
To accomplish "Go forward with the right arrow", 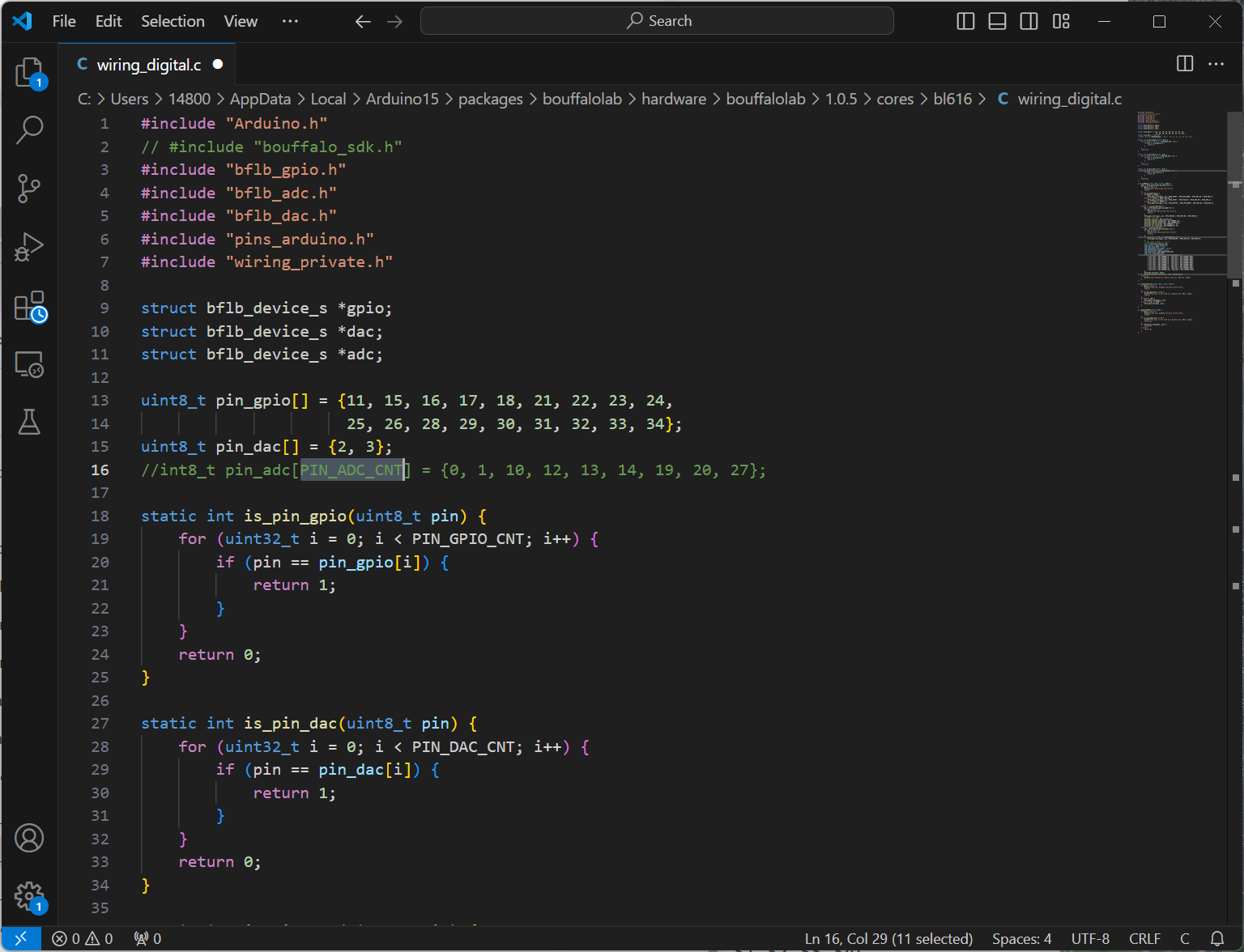I will tap(394, 21).
